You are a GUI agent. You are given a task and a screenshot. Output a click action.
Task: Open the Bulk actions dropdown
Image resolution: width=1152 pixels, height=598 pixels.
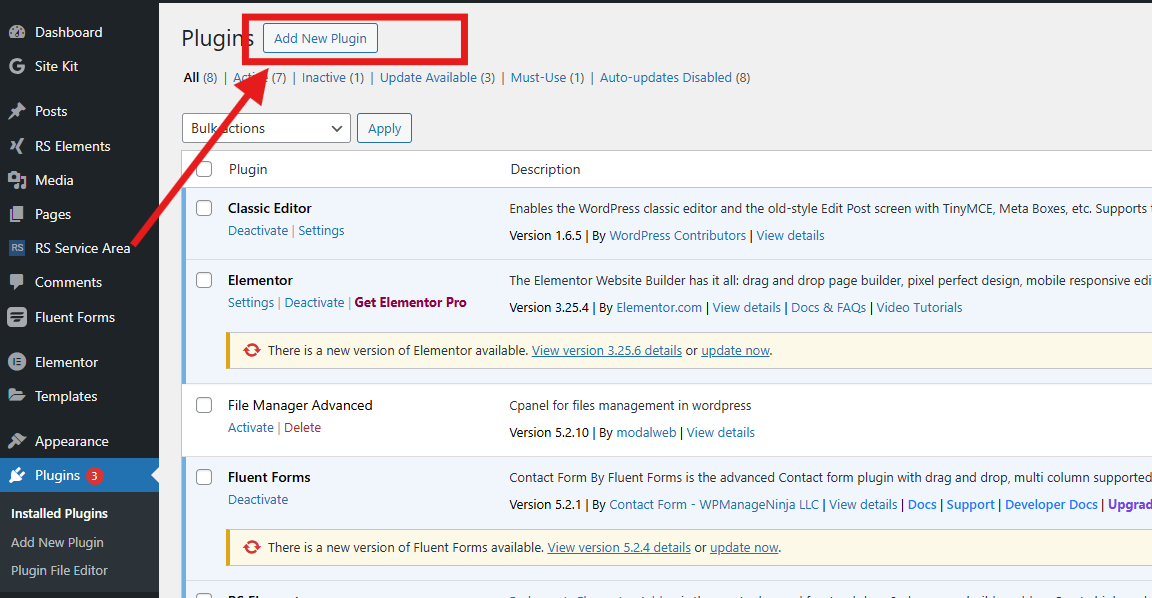266,129
